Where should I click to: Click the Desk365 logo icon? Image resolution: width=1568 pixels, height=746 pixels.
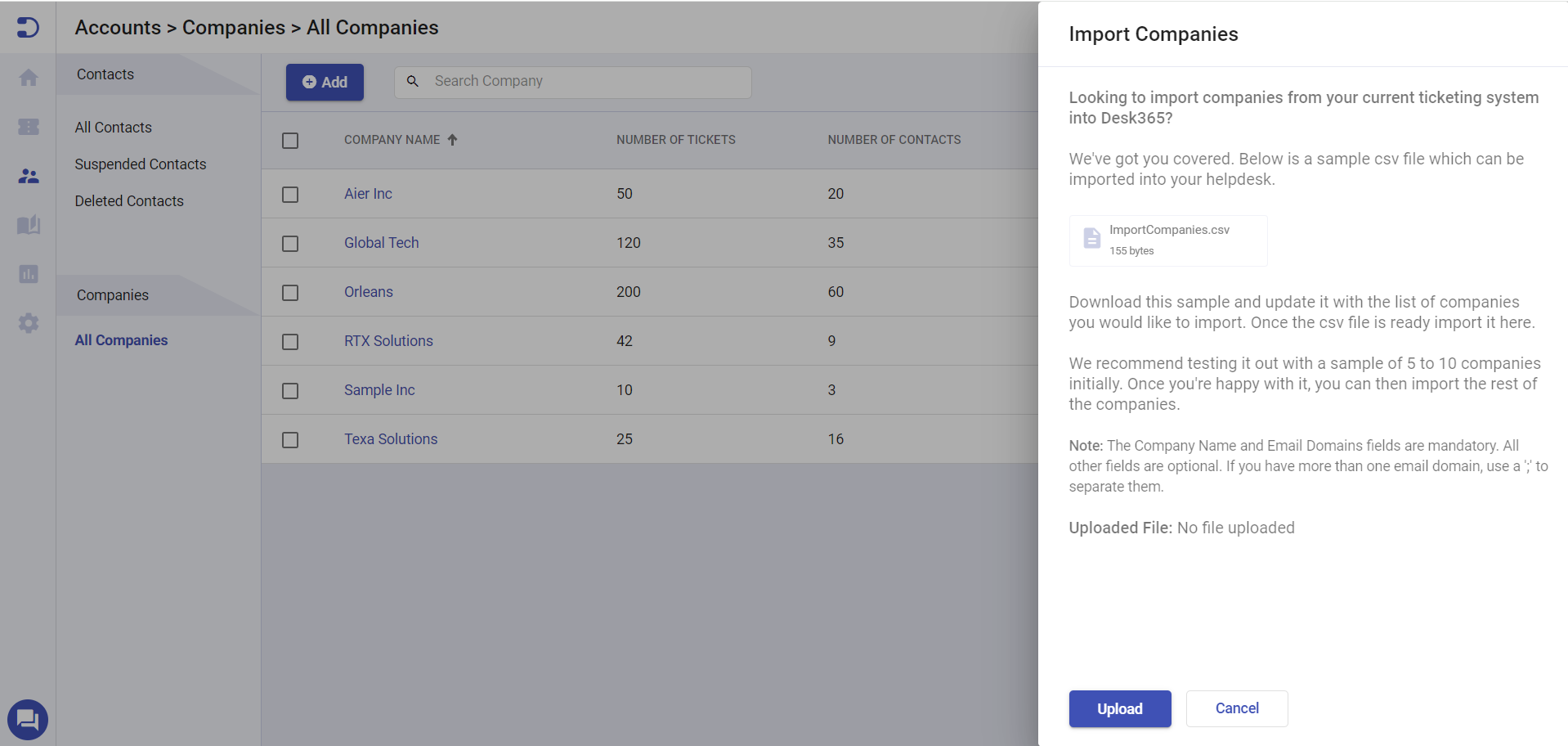(x=28, y=26)
